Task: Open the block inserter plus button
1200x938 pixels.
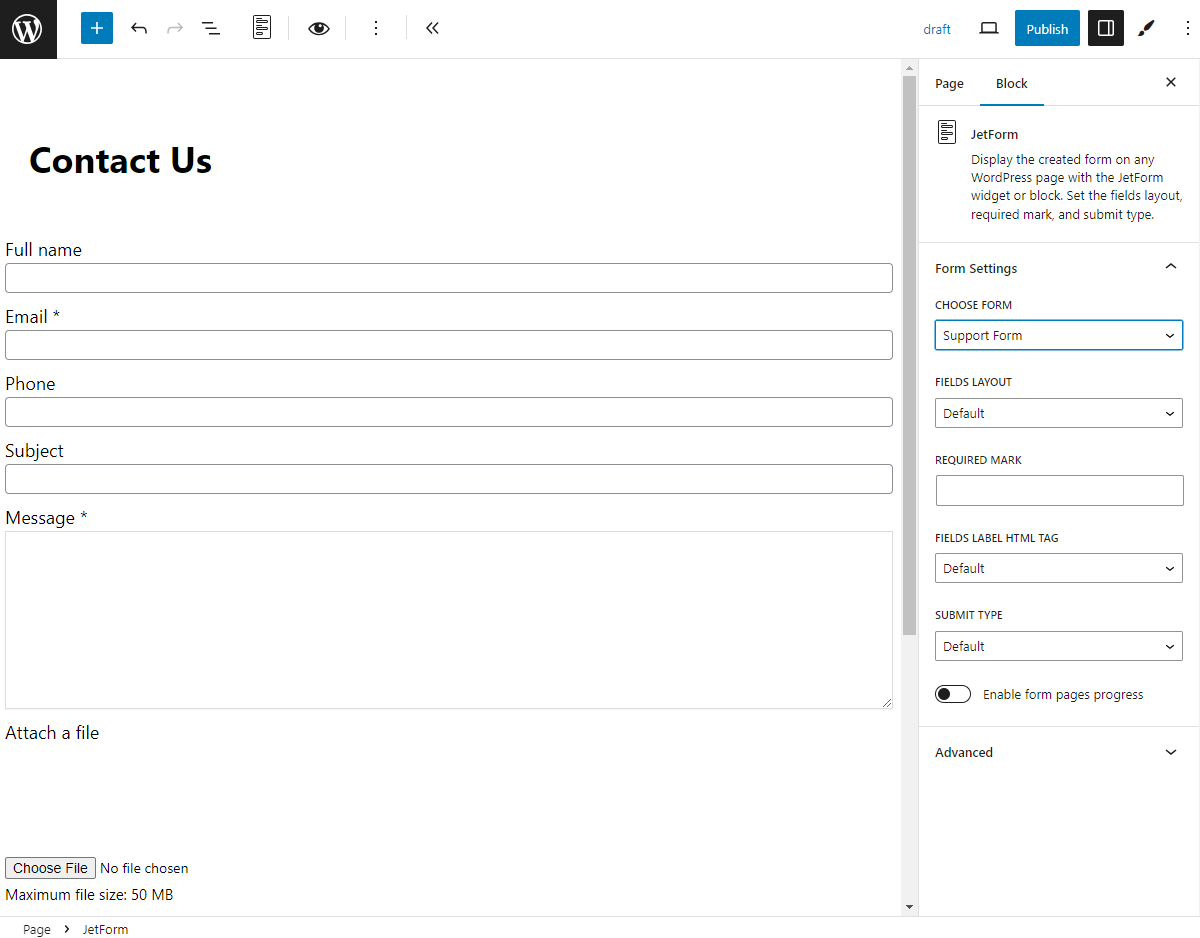Action: pos(97,28)
